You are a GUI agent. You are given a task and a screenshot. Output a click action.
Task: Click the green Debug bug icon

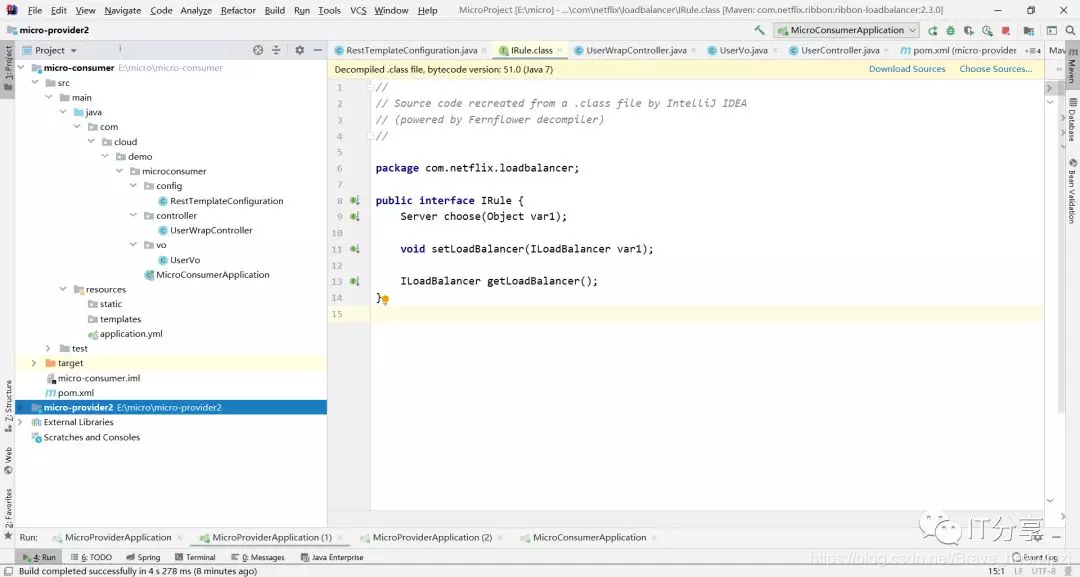click(x=951, y=30)
